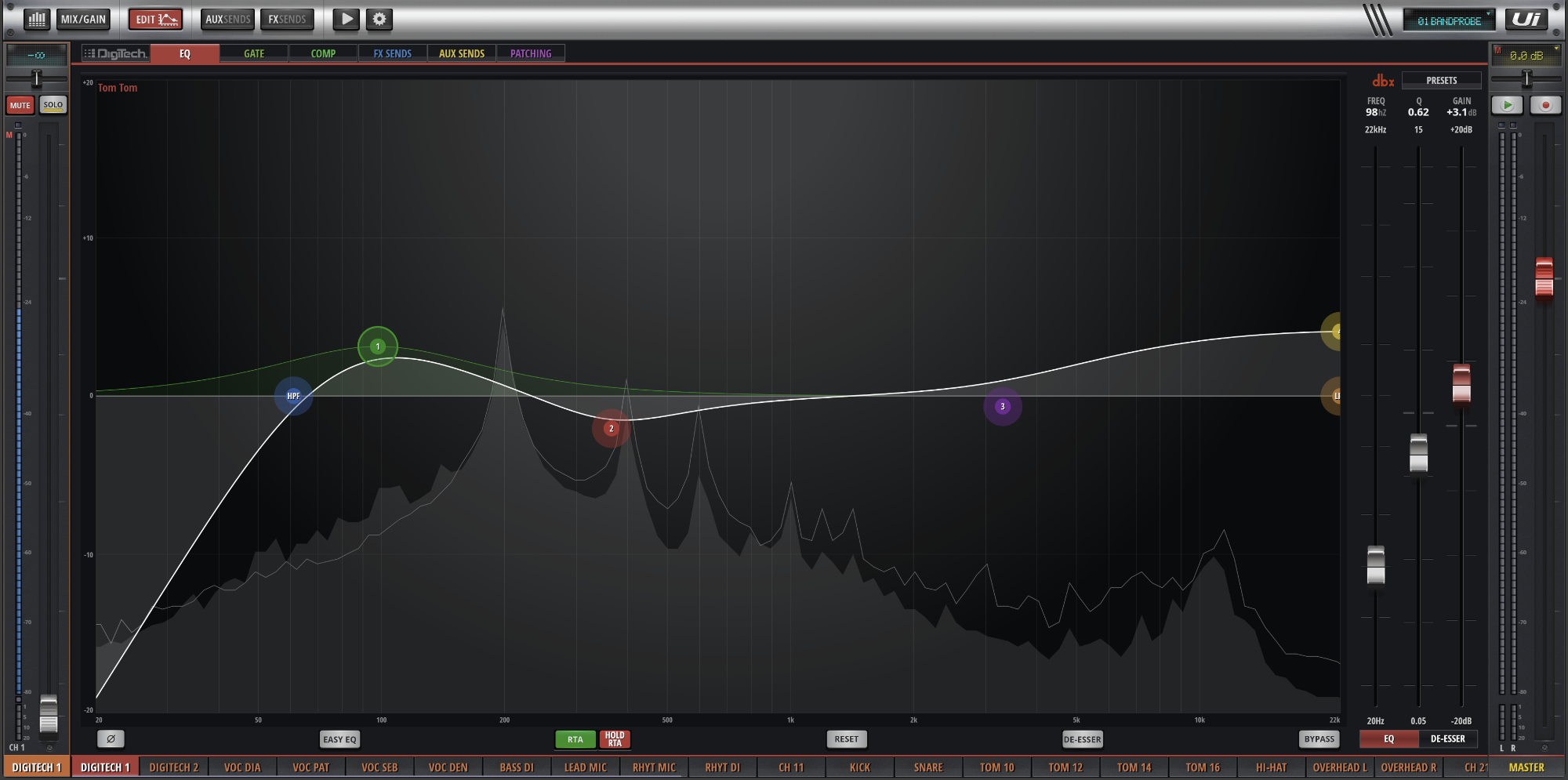The height and width of the screenshot is (780, 1568).
Task: Click the settings gear icon
Action: click(379, 20)
